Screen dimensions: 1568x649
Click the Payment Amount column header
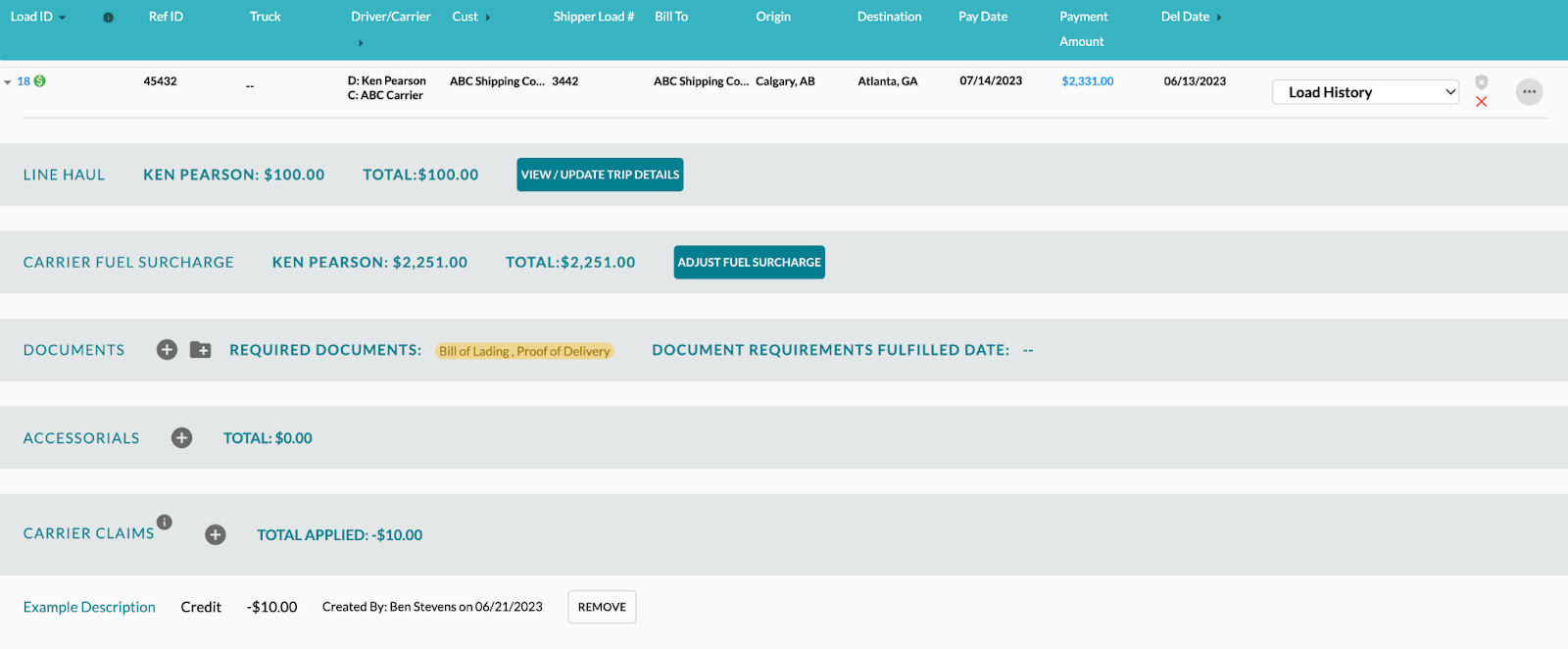(1083, 29)
